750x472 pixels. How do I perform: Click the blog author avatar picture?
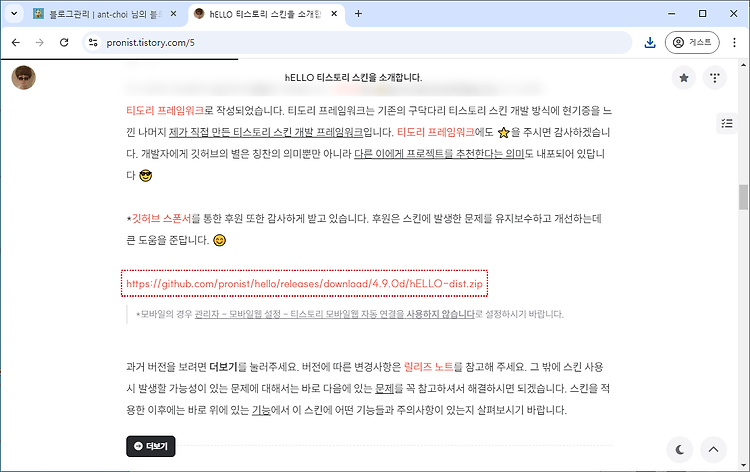tap(23, 77)
